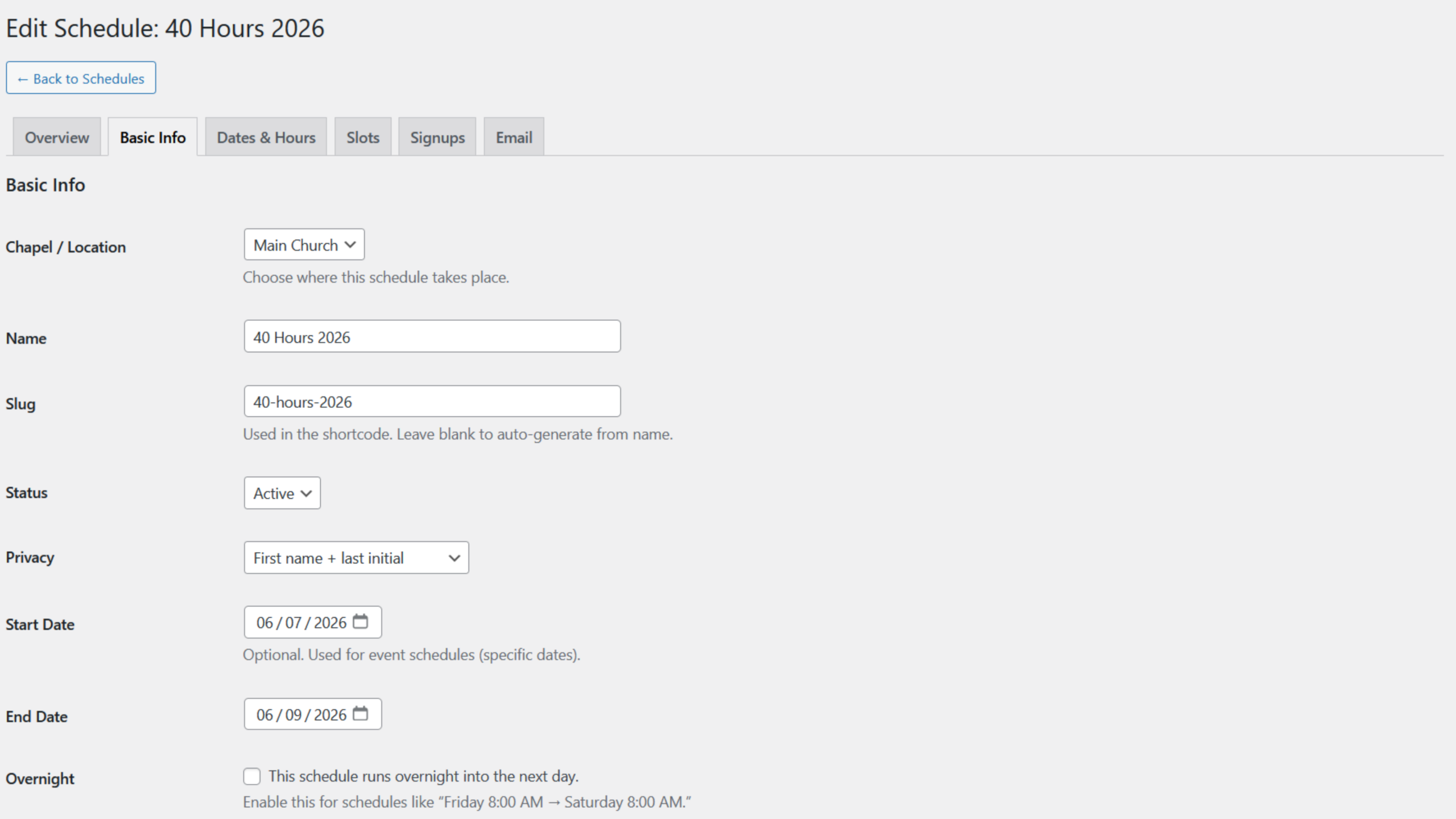Viewport: 1456px width, 819px height.
Task: Open the Status dropdown showing Active
Action: (x=282, y=493)
